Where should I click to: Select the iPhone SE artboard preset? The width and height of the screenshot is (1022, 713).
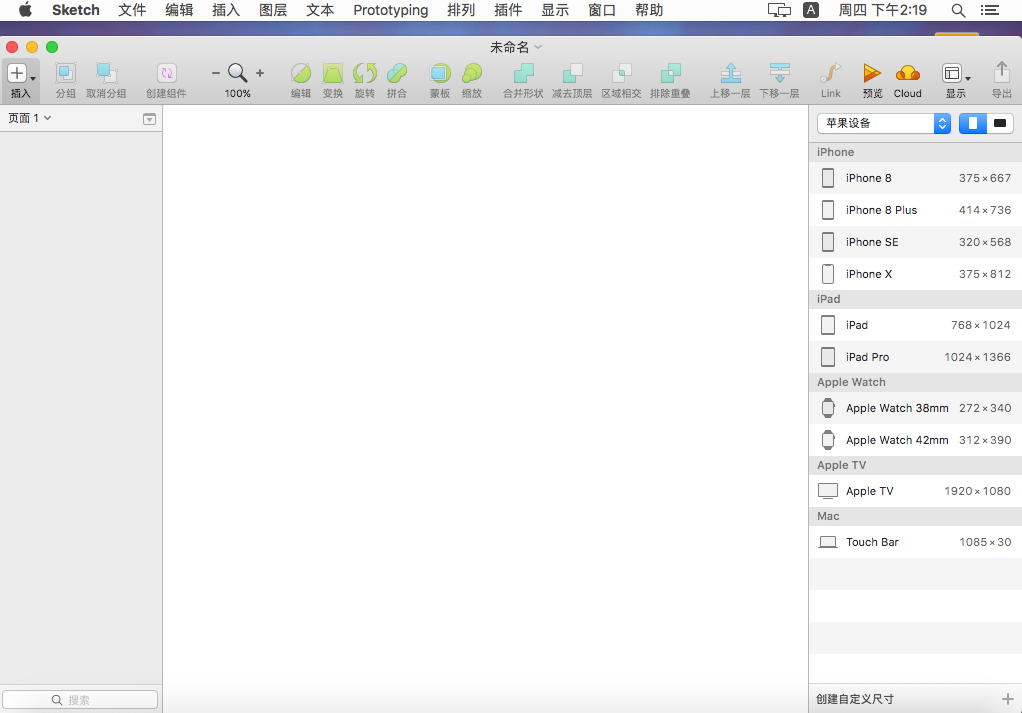[x=915, y=242]
